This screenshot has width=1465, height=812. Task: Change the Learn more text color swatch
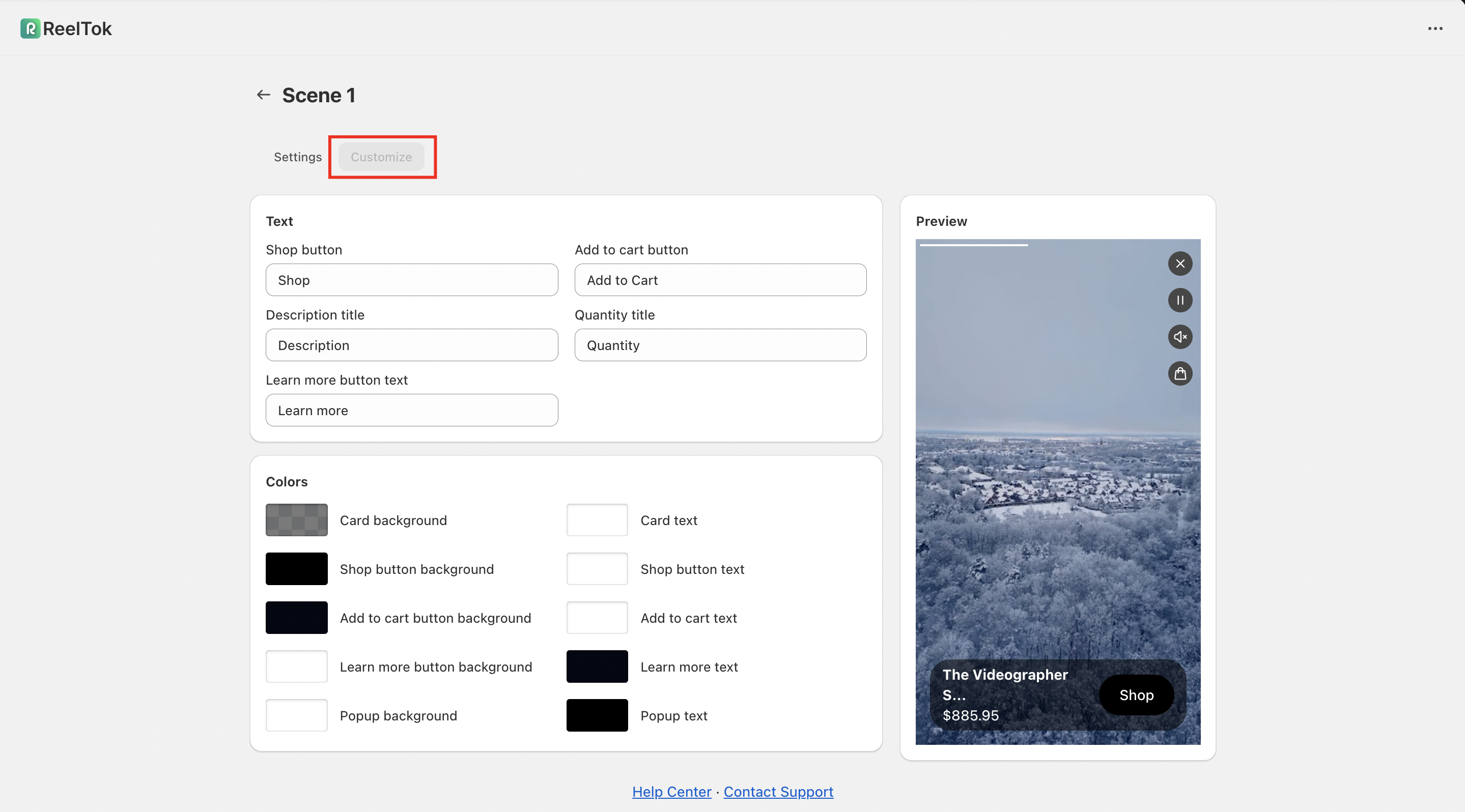click(597, 666)
